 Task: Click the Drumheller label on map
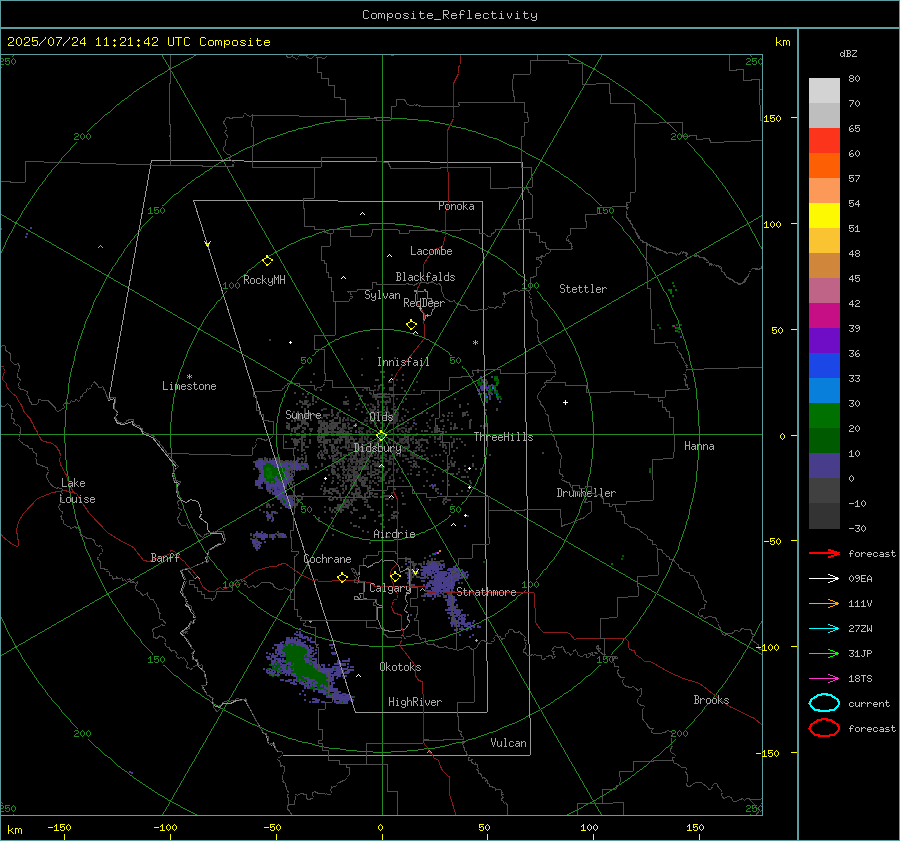pos(586,493)
